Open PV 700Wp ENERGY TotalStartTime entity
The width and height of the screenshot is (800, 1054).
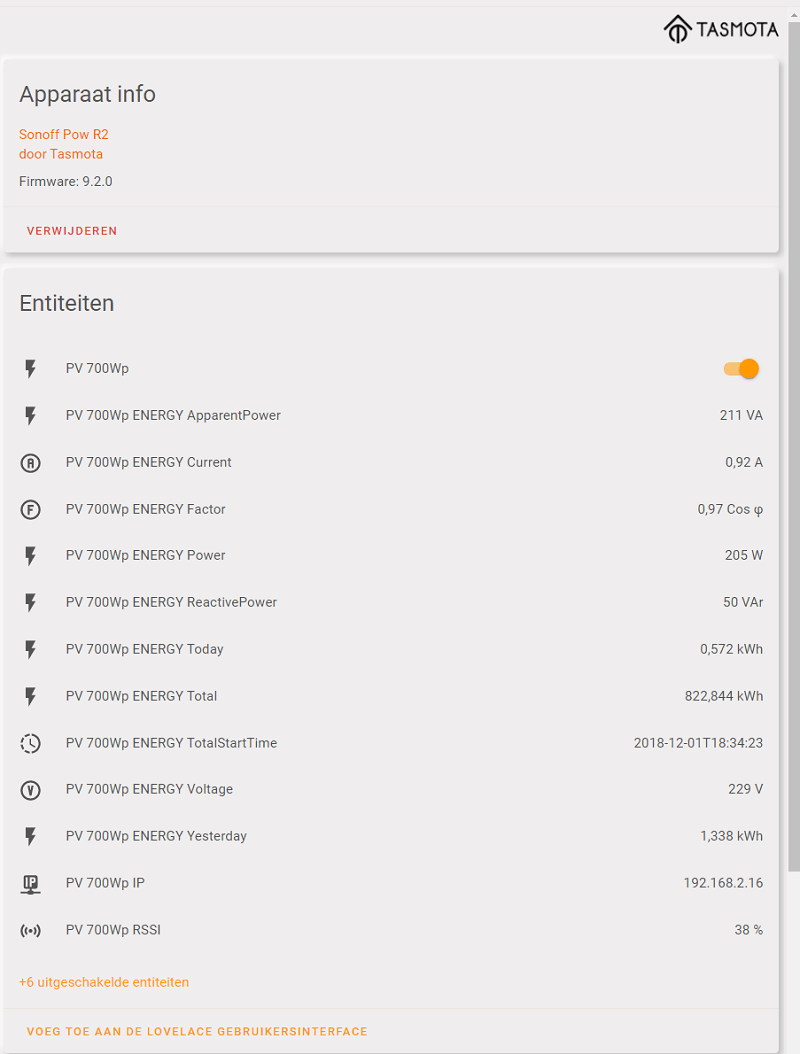pos(171,743)
